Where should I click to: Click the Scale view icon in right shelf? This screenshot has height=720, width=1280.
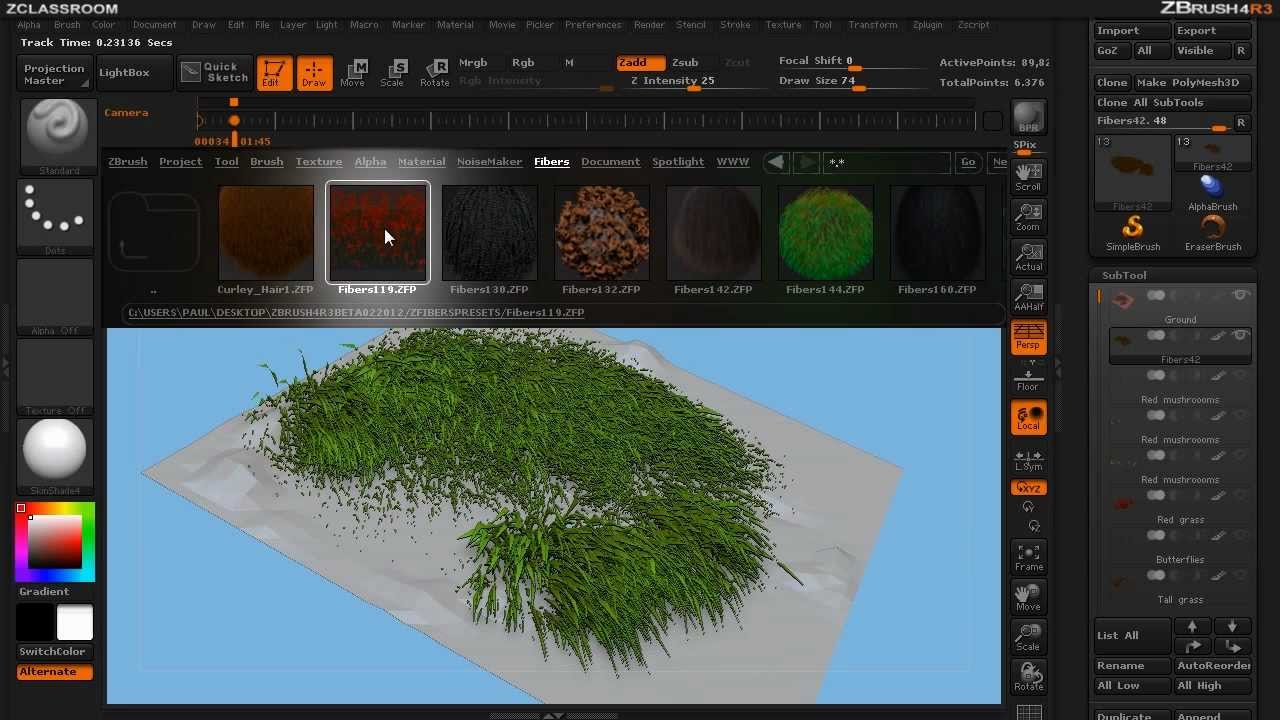coord(1028,637)
